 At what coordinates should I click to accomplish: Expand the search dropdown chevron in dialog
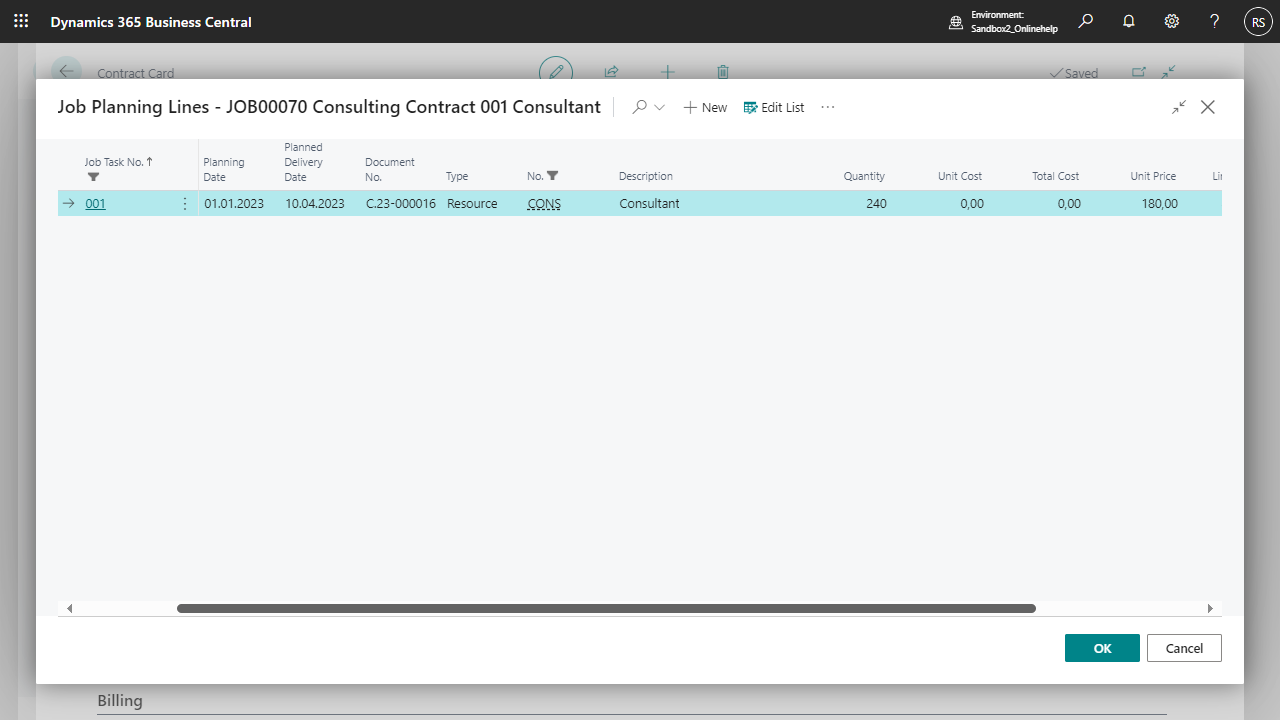pos(659,108)
